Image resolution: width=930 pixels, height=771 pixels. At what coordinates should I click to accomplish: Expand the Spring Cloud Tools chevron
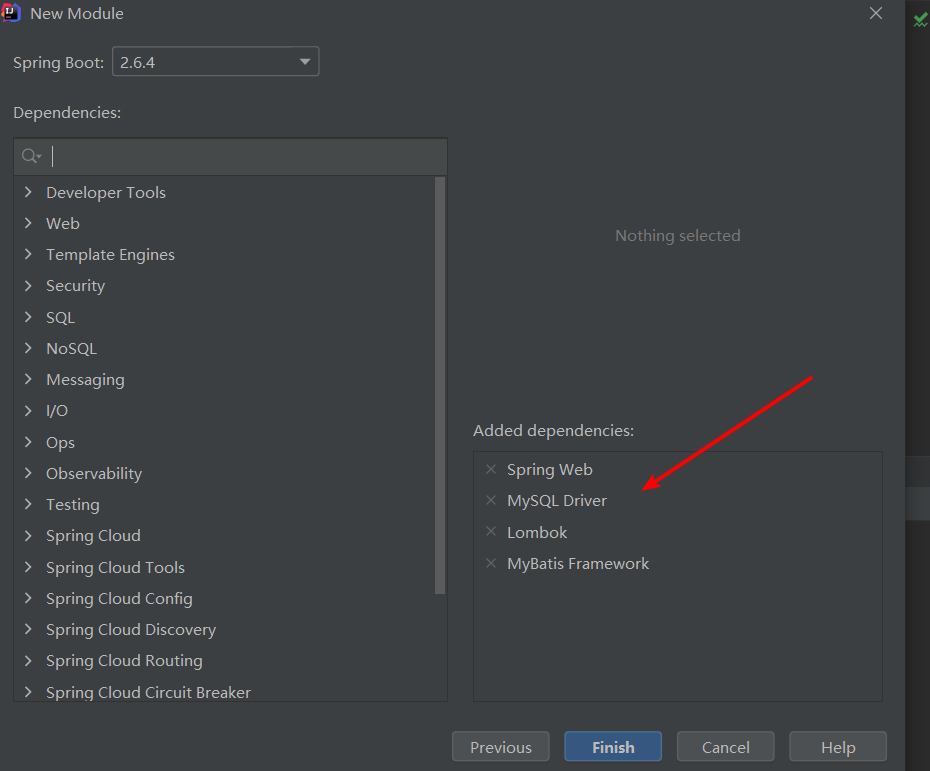point(28,567)
